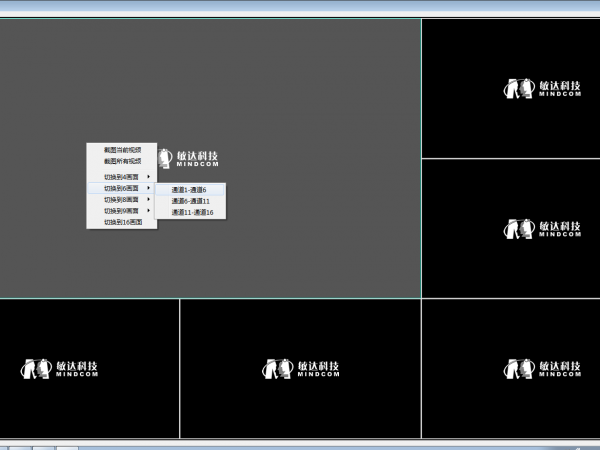Choose 截图所有视频 from the context menu
The height and width of the screenshot is (450, 600).
[x=122, y=161]
